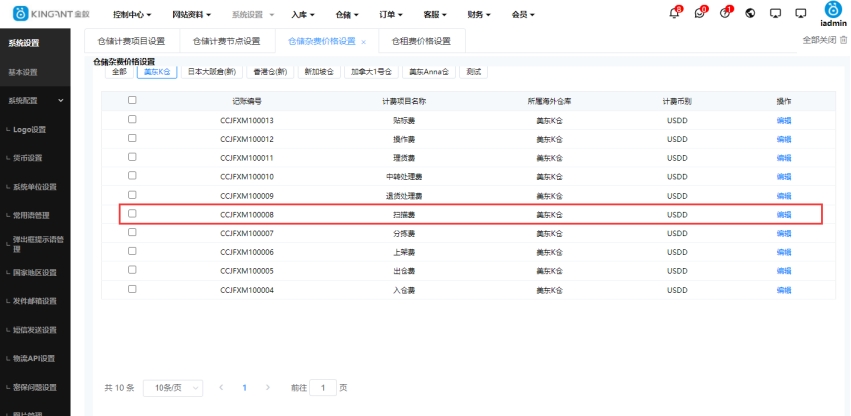The width and height of the screenshot is (851, 416).
Task: Open the notification bell with badge 8
Action: (675, 13)
